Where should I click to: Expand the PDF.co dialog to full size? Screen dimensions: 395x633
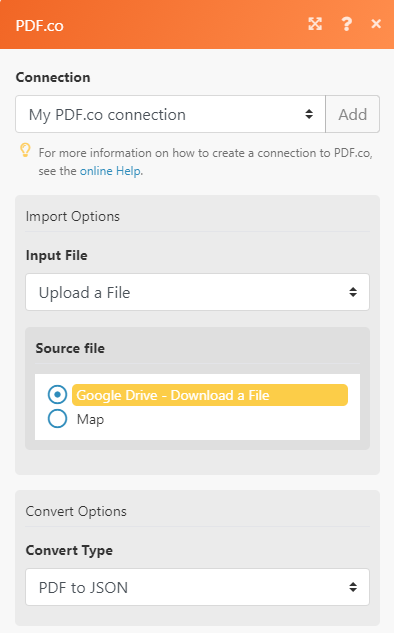pos(315,24)
